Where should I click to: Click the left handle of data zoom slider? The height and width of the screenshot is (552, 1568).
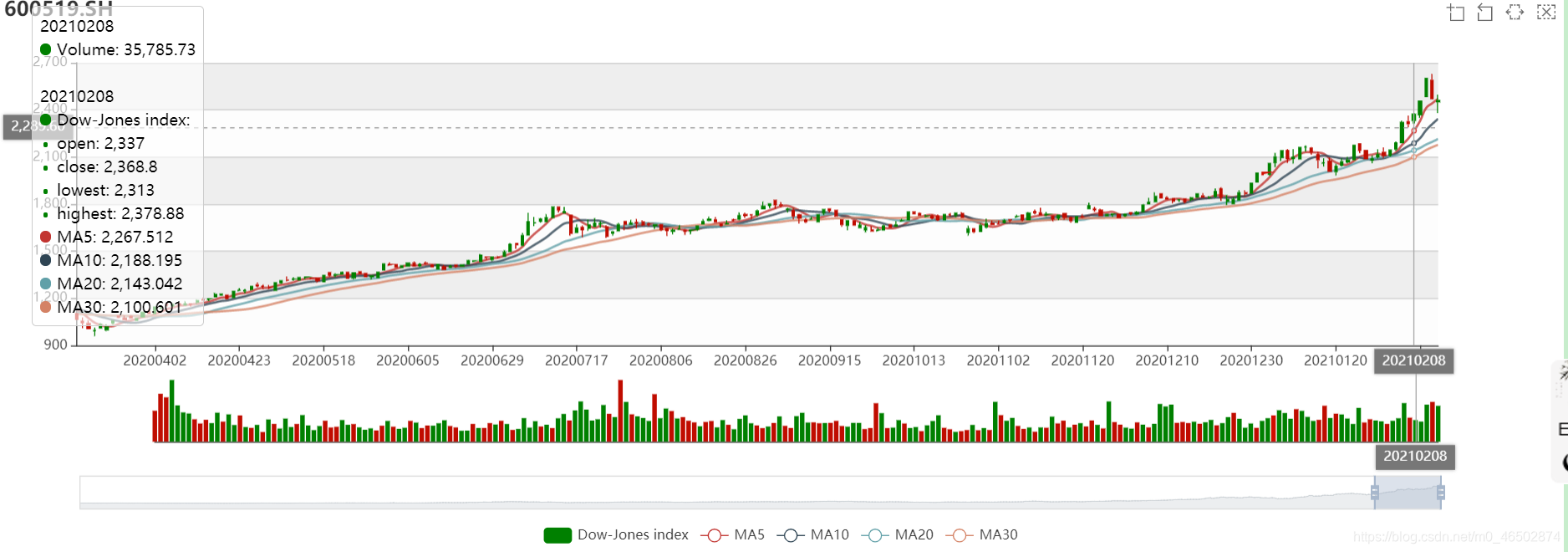click(1374, 493)
